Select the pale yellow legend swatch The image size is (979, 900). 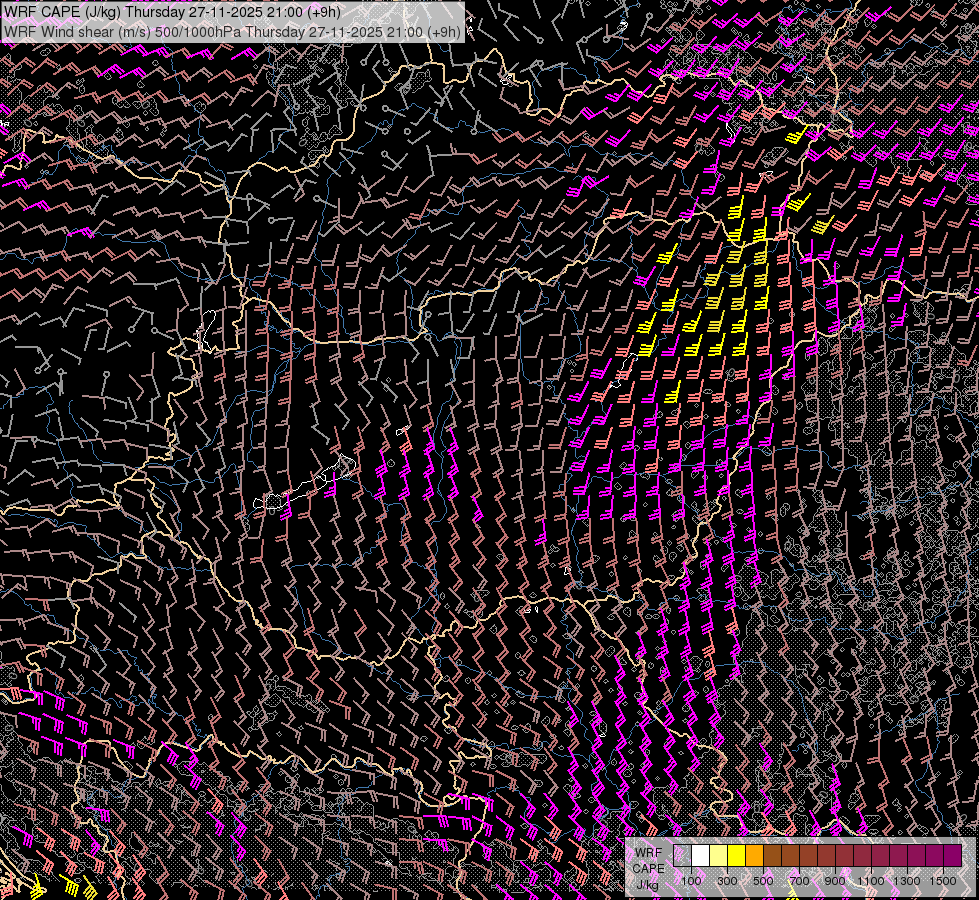(x=718, y=856)
